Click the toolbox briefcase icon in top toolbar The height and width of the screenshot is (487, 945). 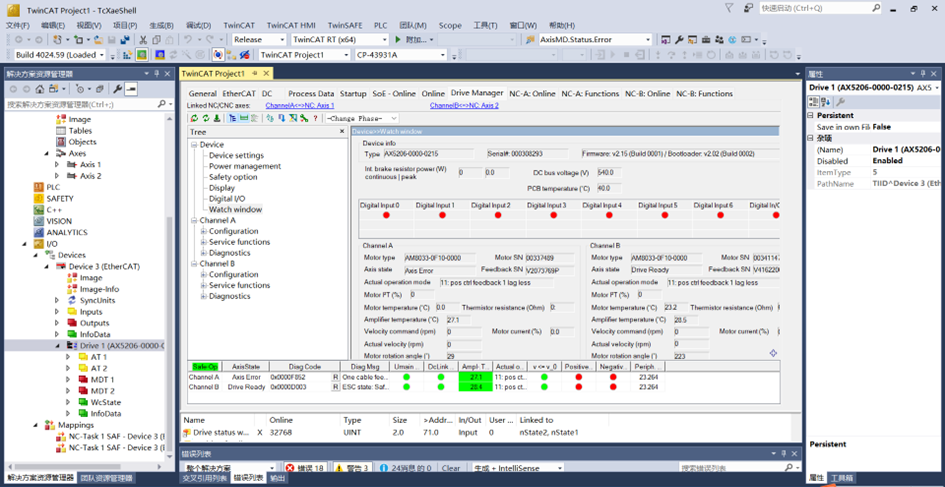(x=706, y=40)
